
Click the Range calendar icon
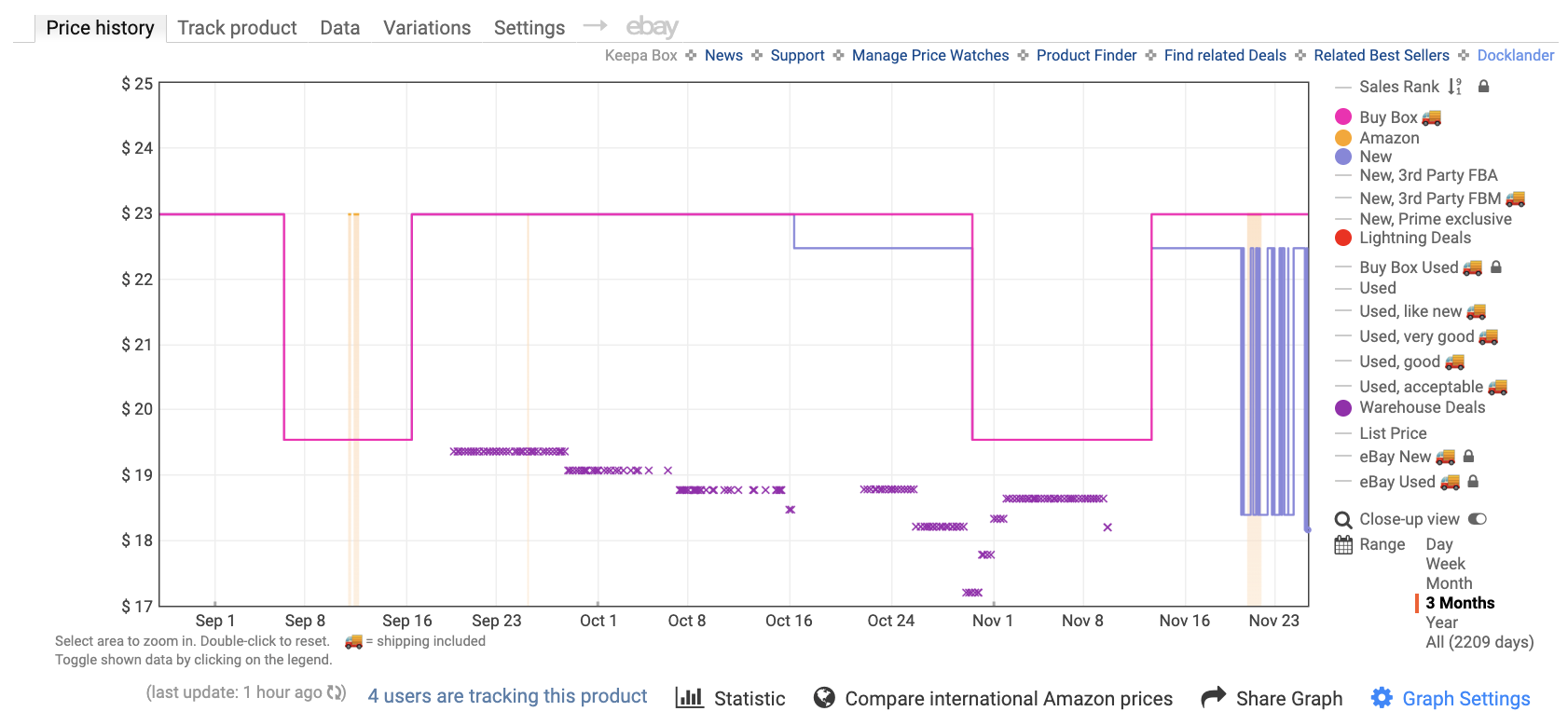[1343, 545]
